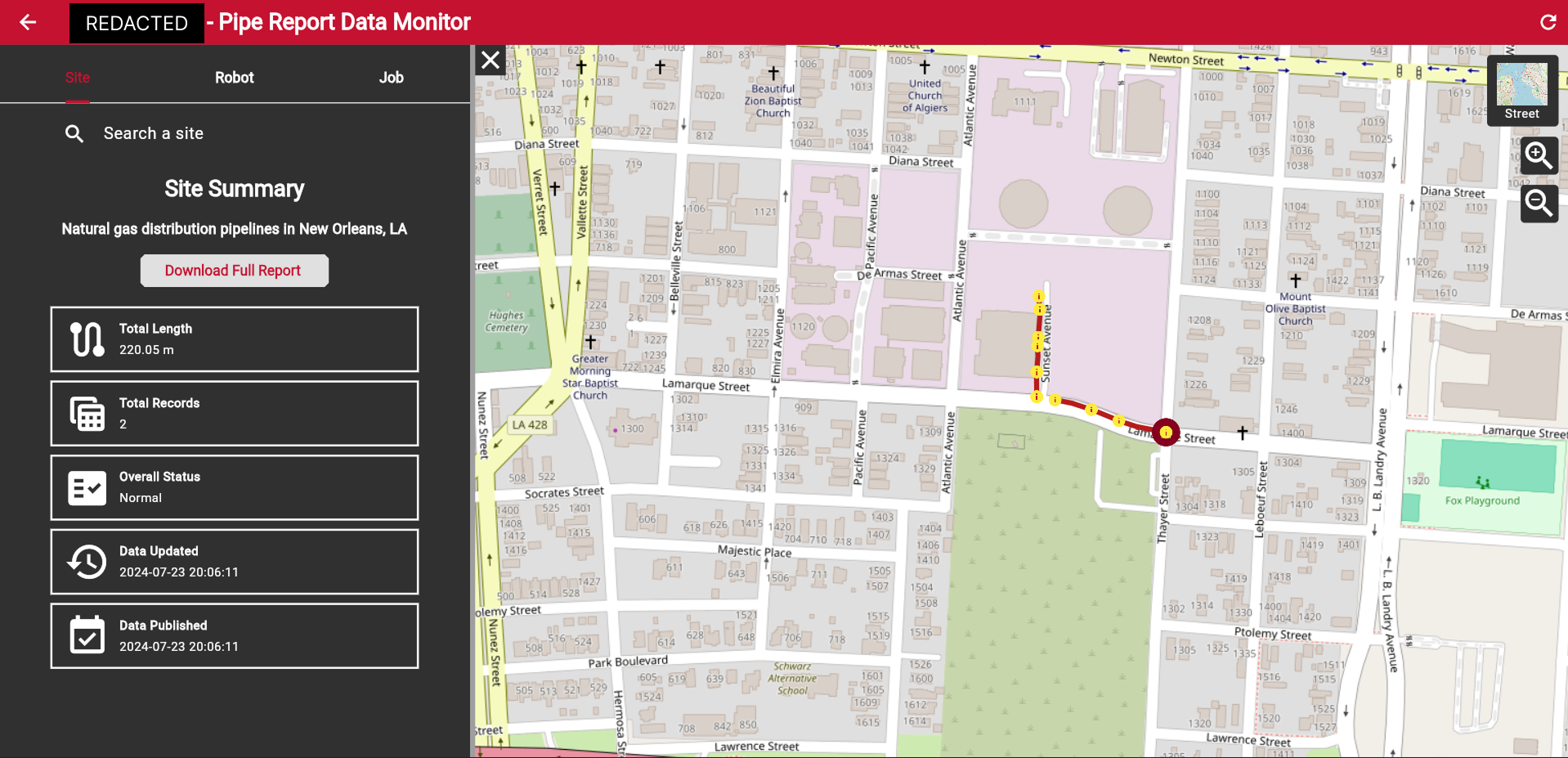Click the Mount Olive Baptist Church label
The height and width of the screenshot is (758, 1568).
(1296, 309)
